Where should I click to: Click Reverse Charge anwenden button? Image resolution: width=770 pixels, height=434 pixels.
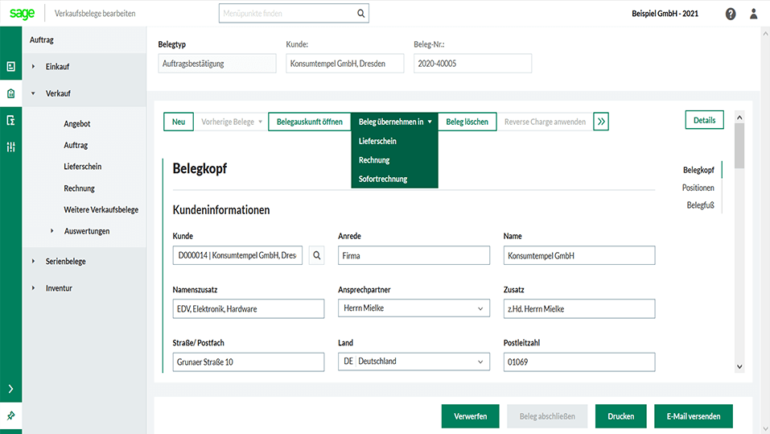pos(545,122)
